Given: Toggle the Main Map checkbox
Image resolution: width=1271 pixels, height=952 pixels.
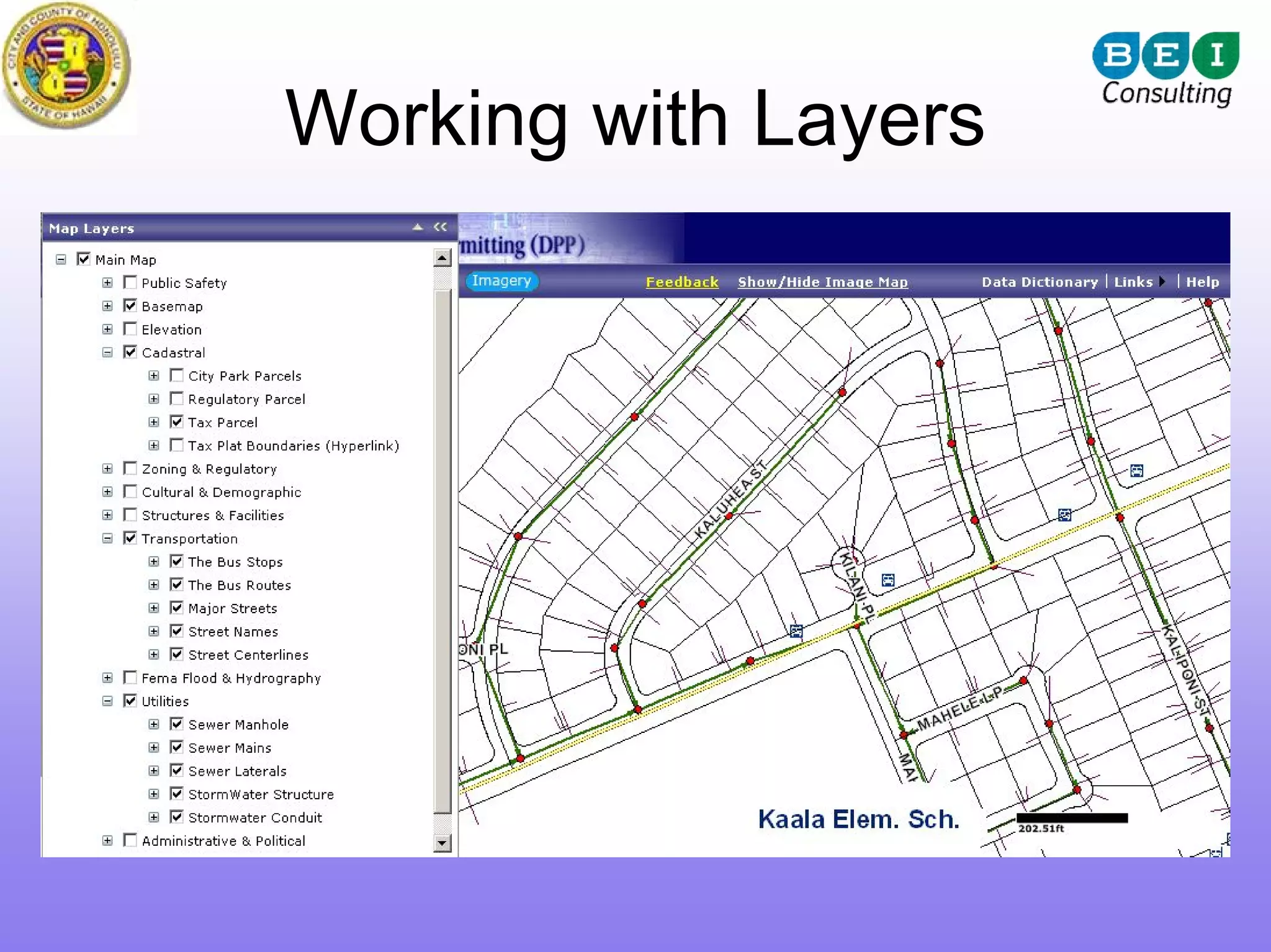Looking at the screenshot, I should 84,259.
